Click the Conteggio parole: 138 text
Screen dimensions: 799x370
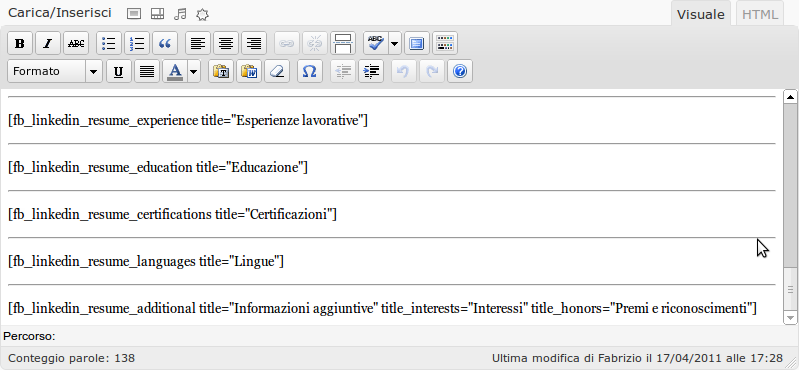(x=72, y=358)
